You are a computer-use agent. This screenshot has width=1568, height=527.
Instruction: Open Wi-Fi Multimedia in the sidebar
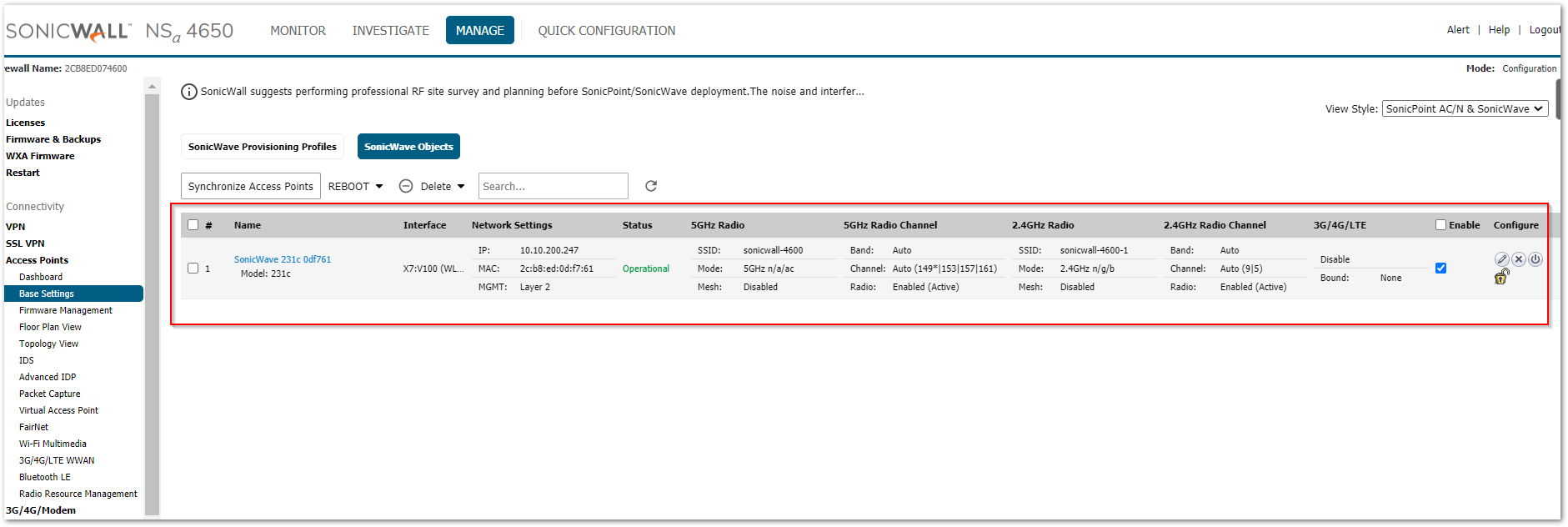coord(53,444)
